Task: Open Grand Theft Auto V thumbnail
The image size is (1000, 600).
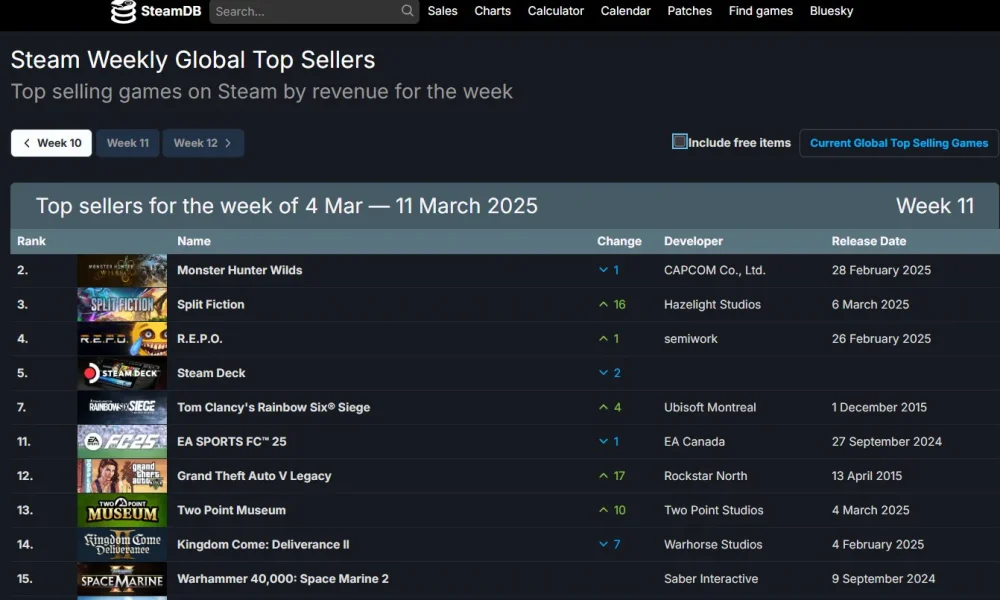Action: coord(122,476)
